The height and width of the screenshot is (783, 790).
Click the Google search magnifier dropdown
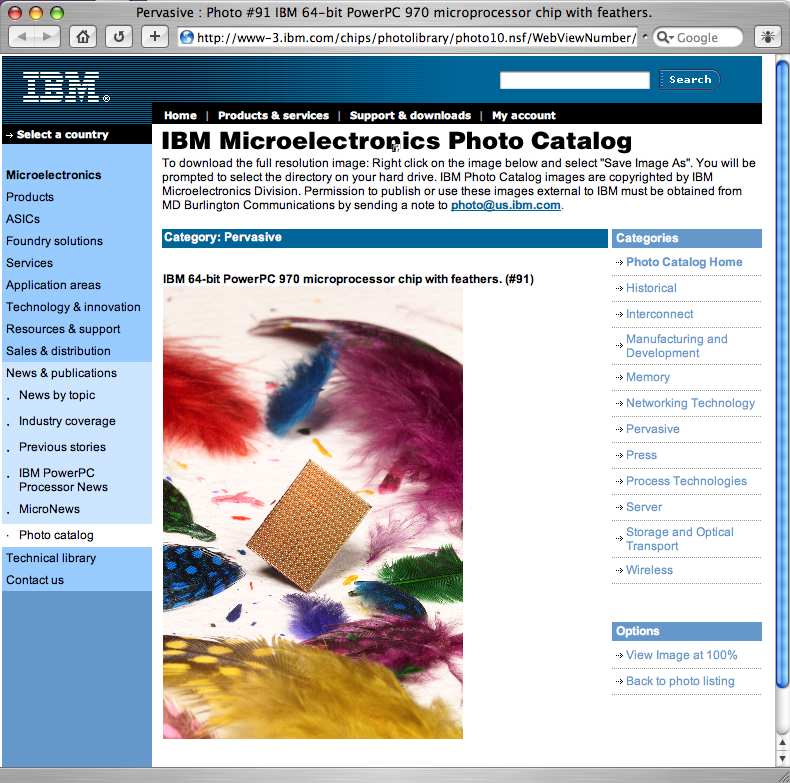[x=665, y=37]
